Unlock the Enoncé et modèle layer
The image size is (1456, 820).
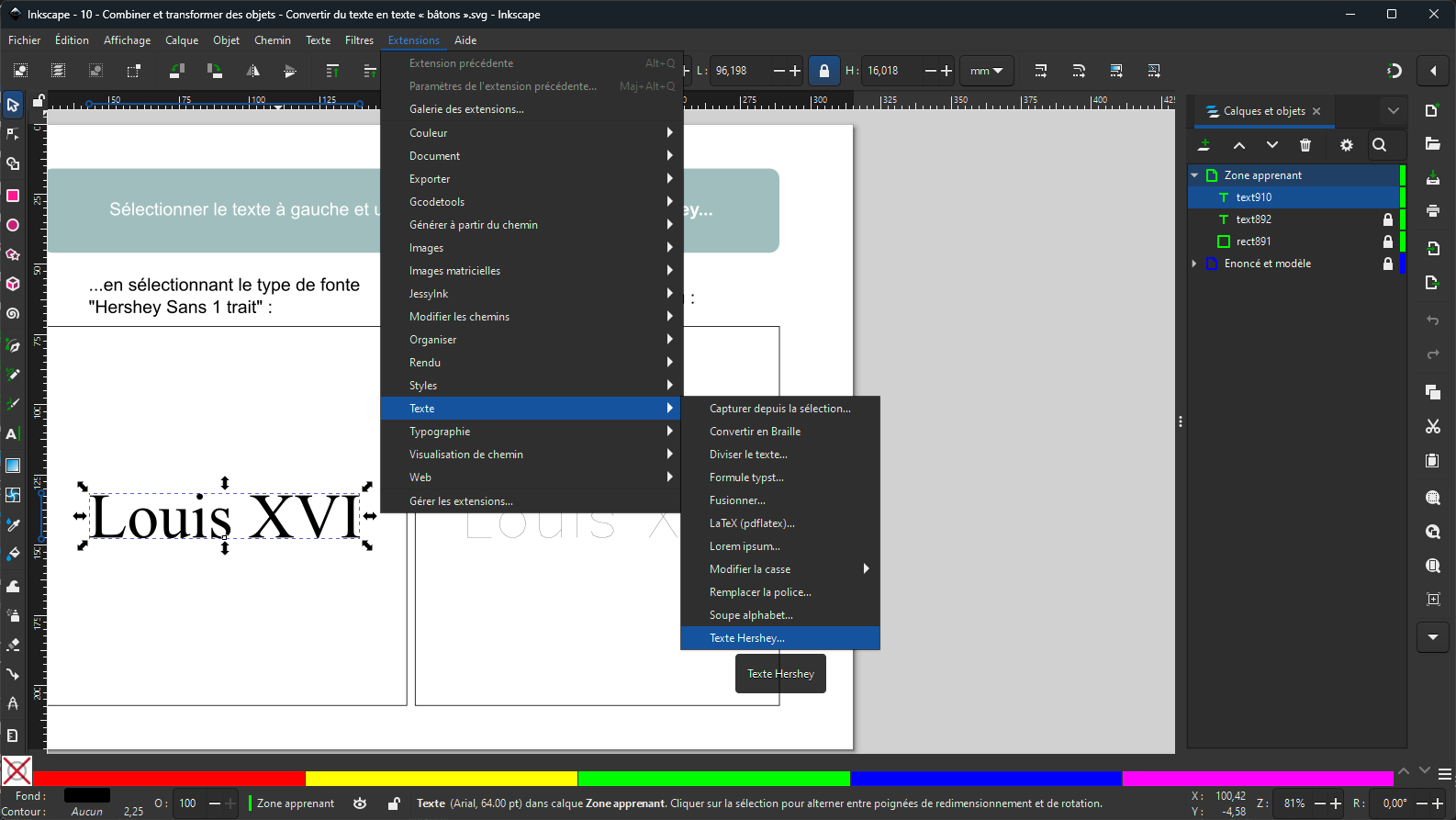1388,264
